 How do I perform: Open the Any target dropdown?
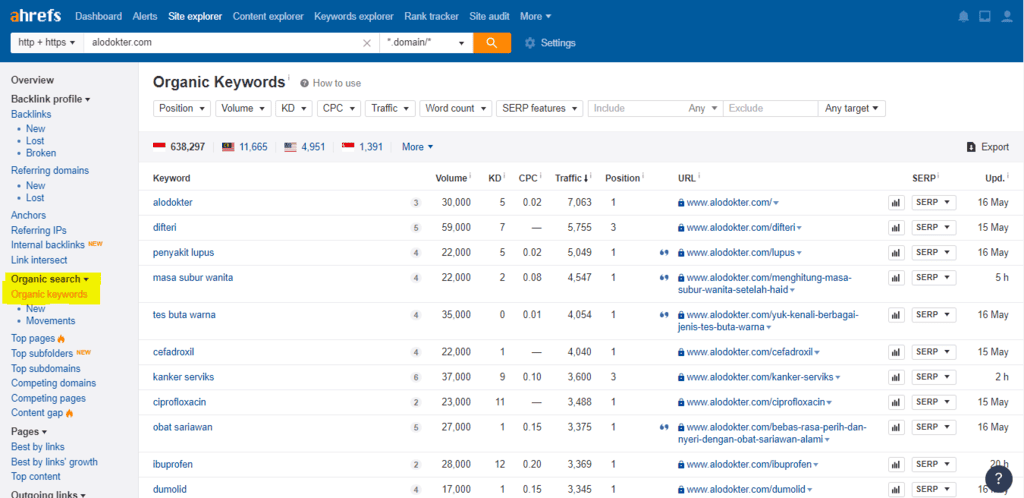tap(852, 108)
